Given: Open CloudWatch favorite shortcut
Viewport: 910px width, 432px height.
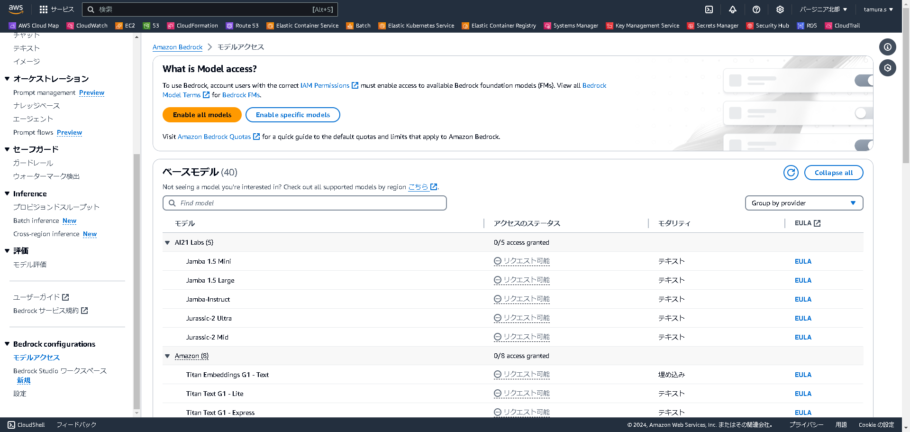Looking at the screenshot, I should (x=87, y=26).
